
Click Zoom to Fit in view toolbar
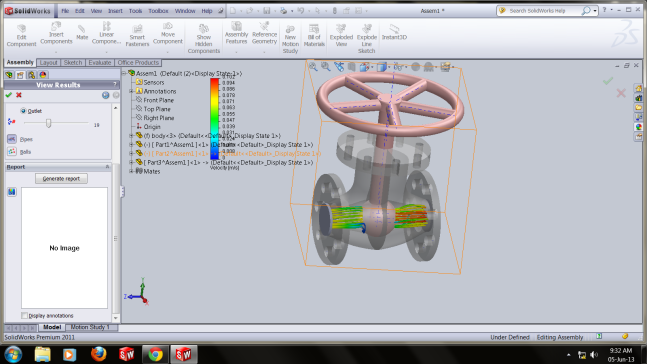click(313, 67)
